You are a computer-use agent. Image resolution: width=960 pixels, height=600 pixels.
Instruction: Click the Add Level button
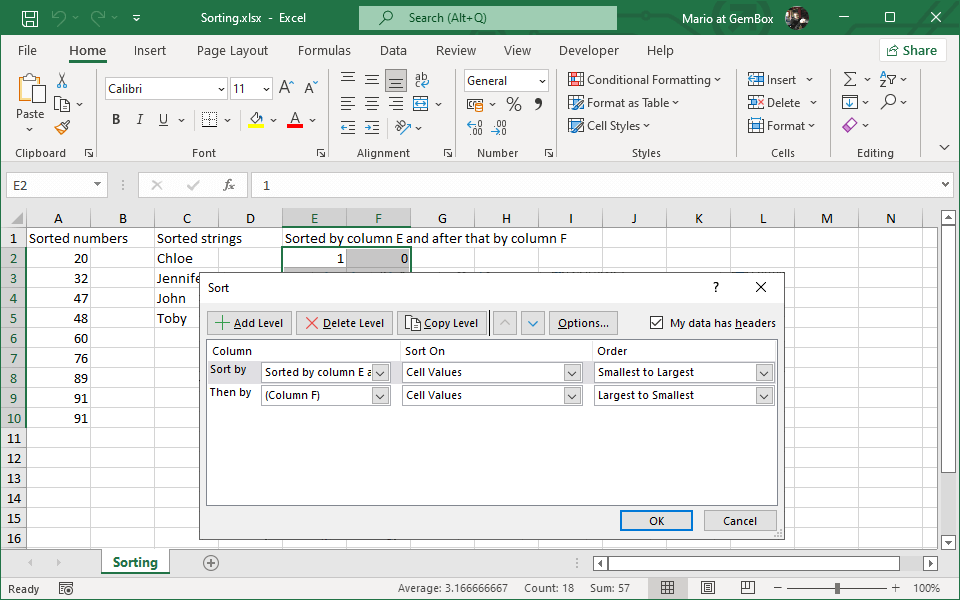[x=250, y=323]
